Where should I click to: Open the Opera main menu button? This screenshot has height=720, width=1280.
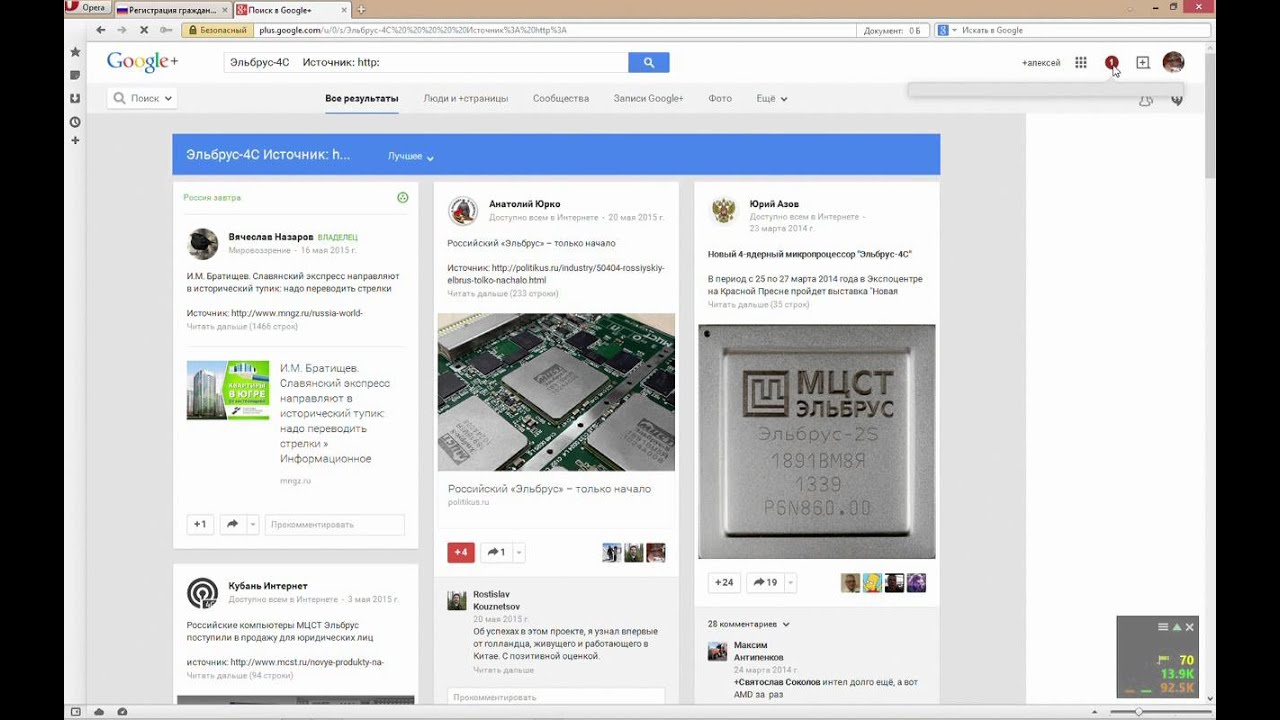(87, 8)
